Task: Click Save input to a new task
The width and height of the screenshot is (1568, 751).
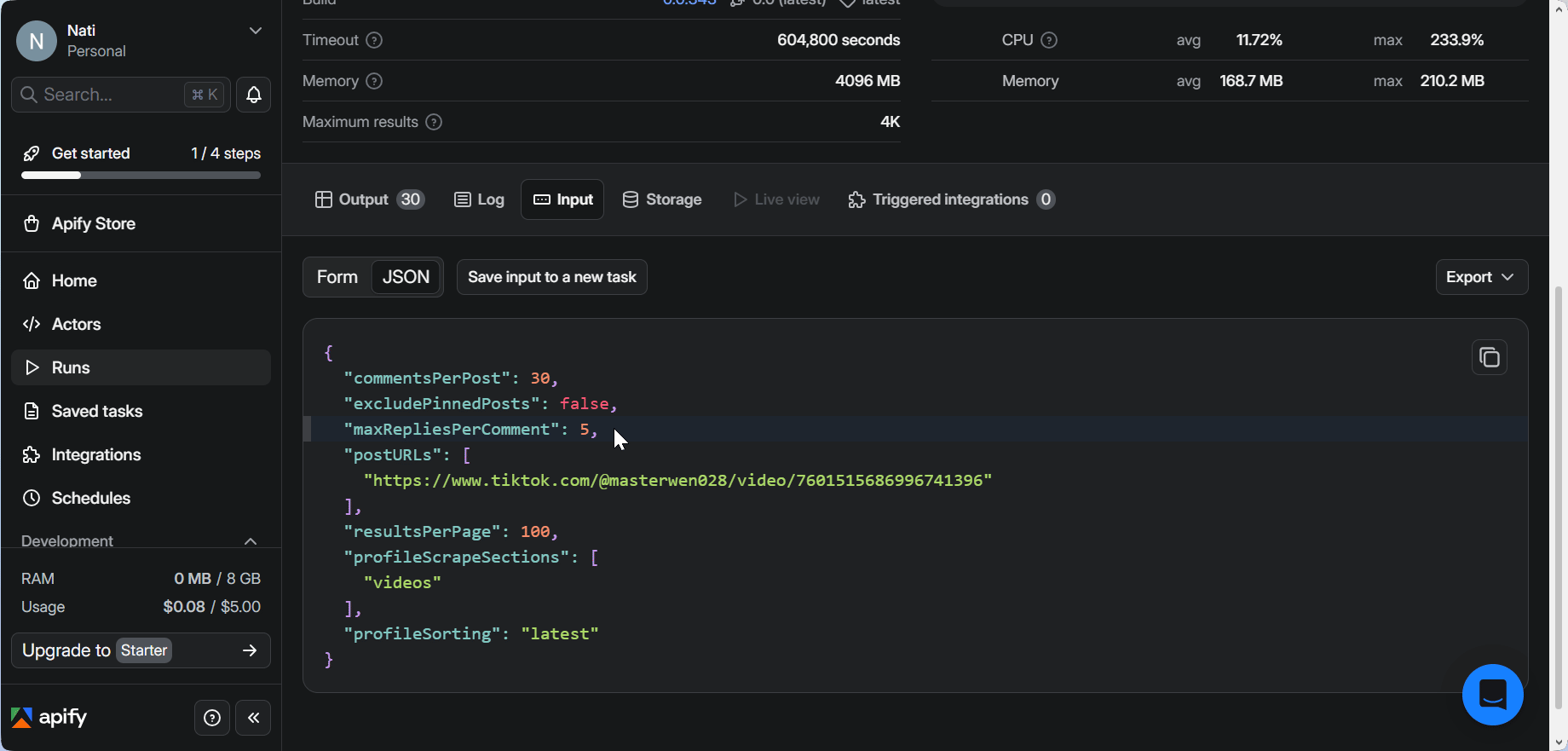Action: [551, 277]
